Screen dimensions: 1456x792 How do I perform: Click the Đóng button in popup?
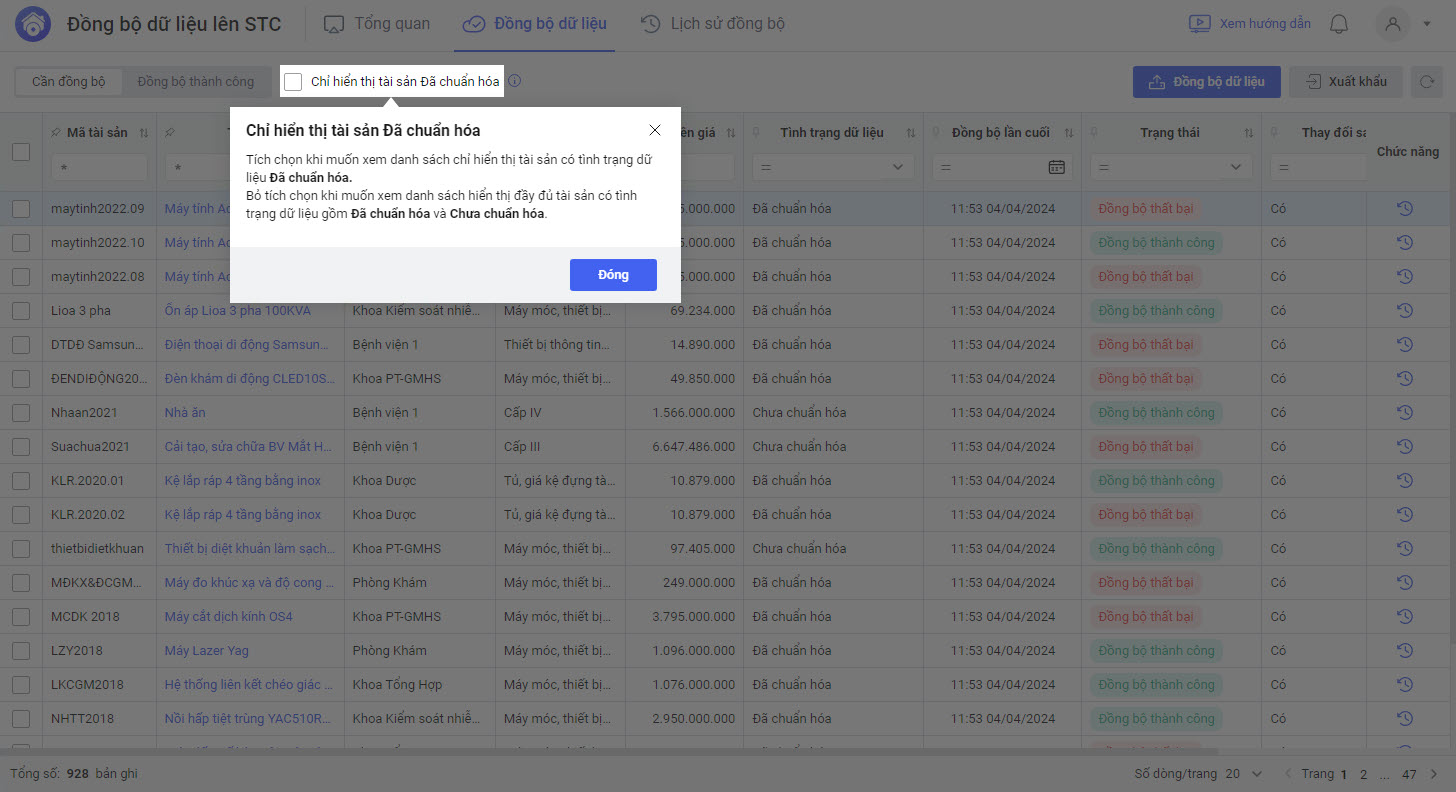(x=613, y=275)
